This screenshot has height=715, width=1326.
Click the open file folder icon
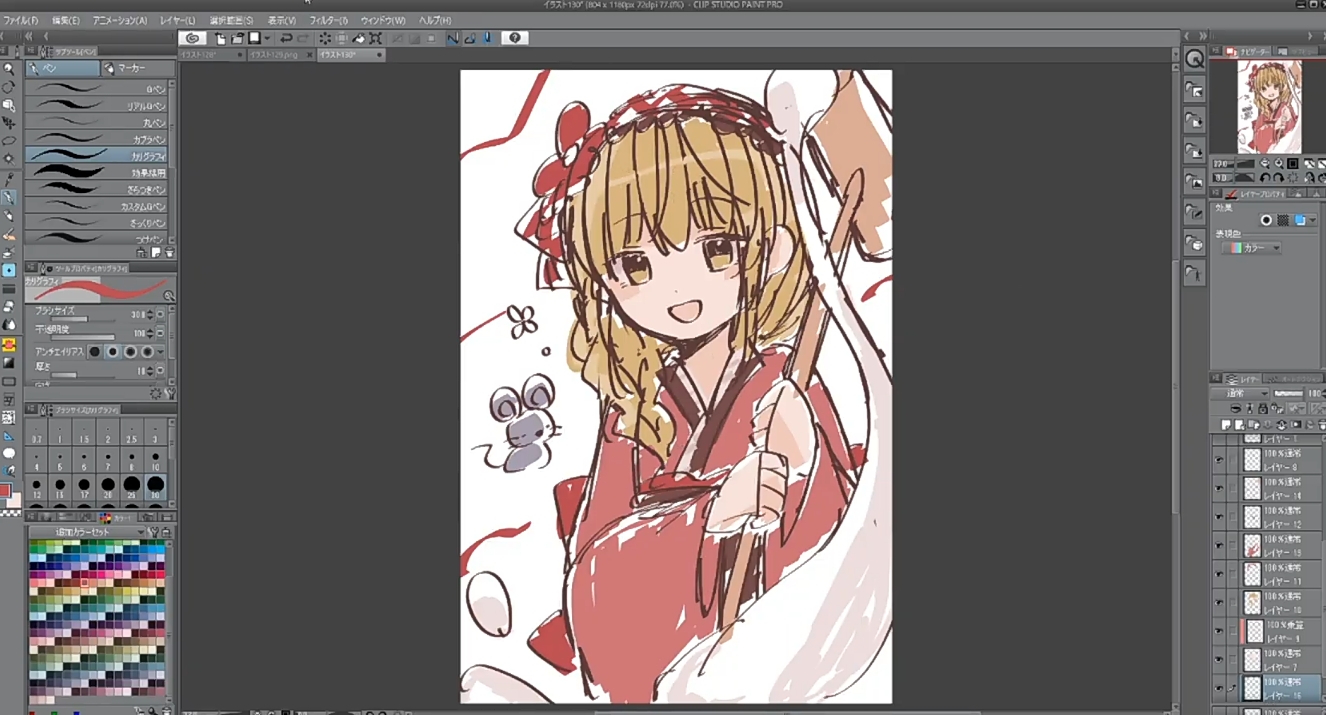[x=238, y=38]
